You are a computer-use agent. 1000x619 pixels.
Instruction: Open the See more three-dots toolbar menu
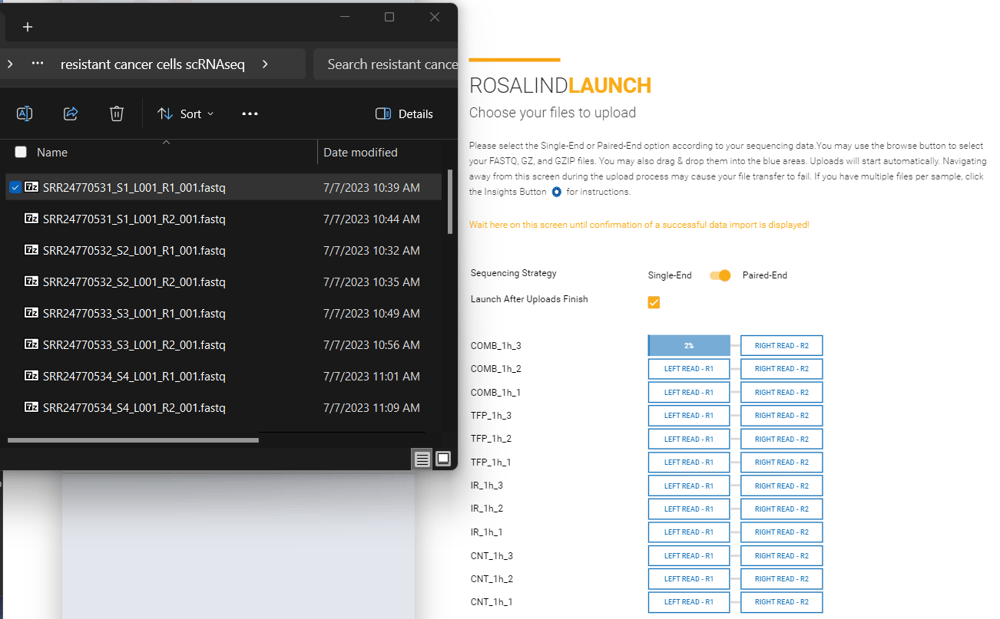250,113
